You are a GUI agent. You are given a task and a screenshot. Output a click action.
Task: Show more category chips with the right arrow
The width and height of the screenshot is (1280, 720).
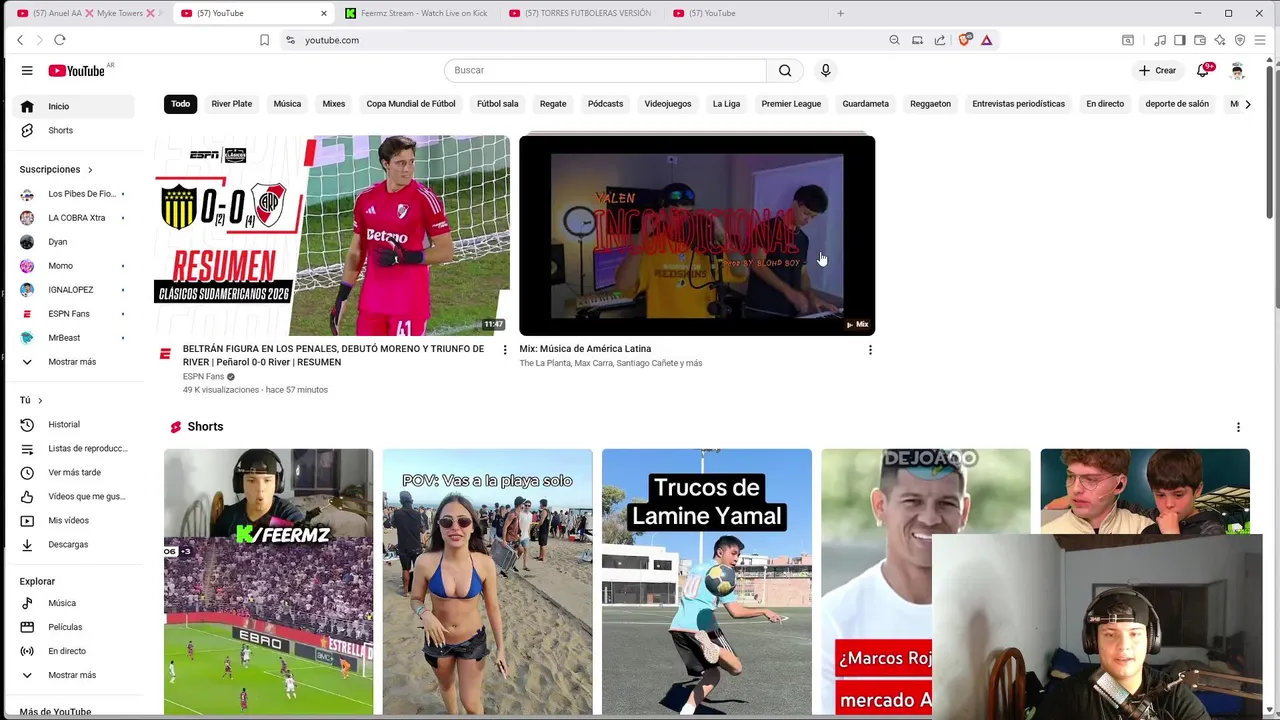(x=1247, y=104)
